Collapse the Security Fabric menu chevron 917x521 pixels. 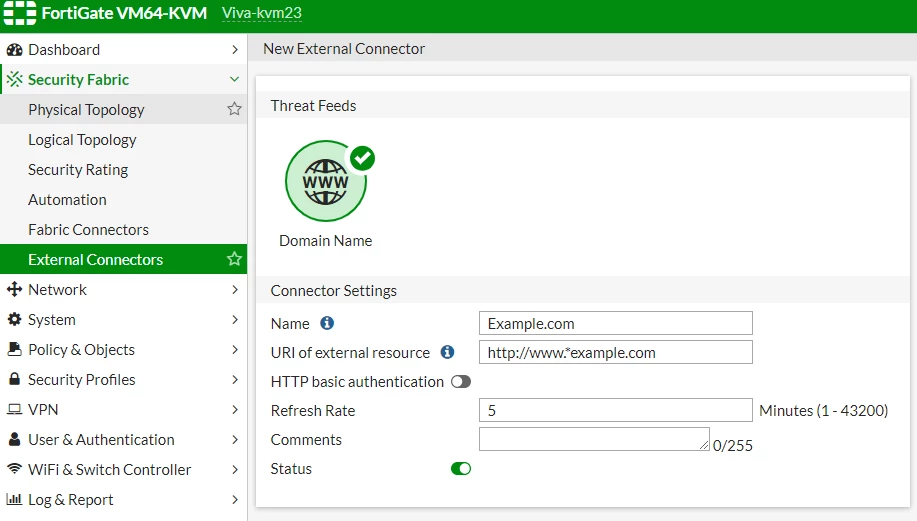coord(235,79)
